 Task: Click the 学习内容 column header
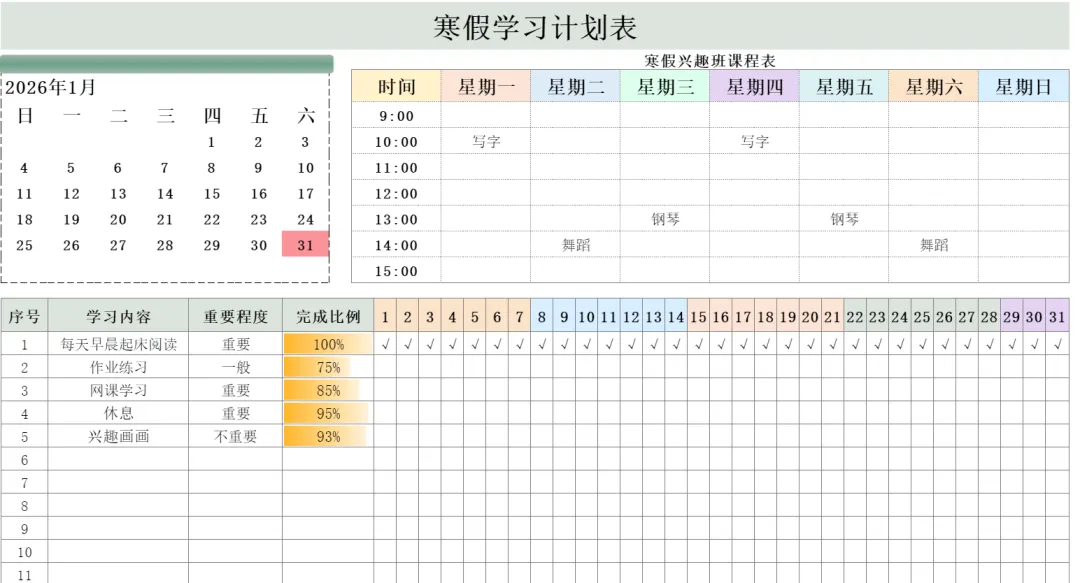point(118,316)
